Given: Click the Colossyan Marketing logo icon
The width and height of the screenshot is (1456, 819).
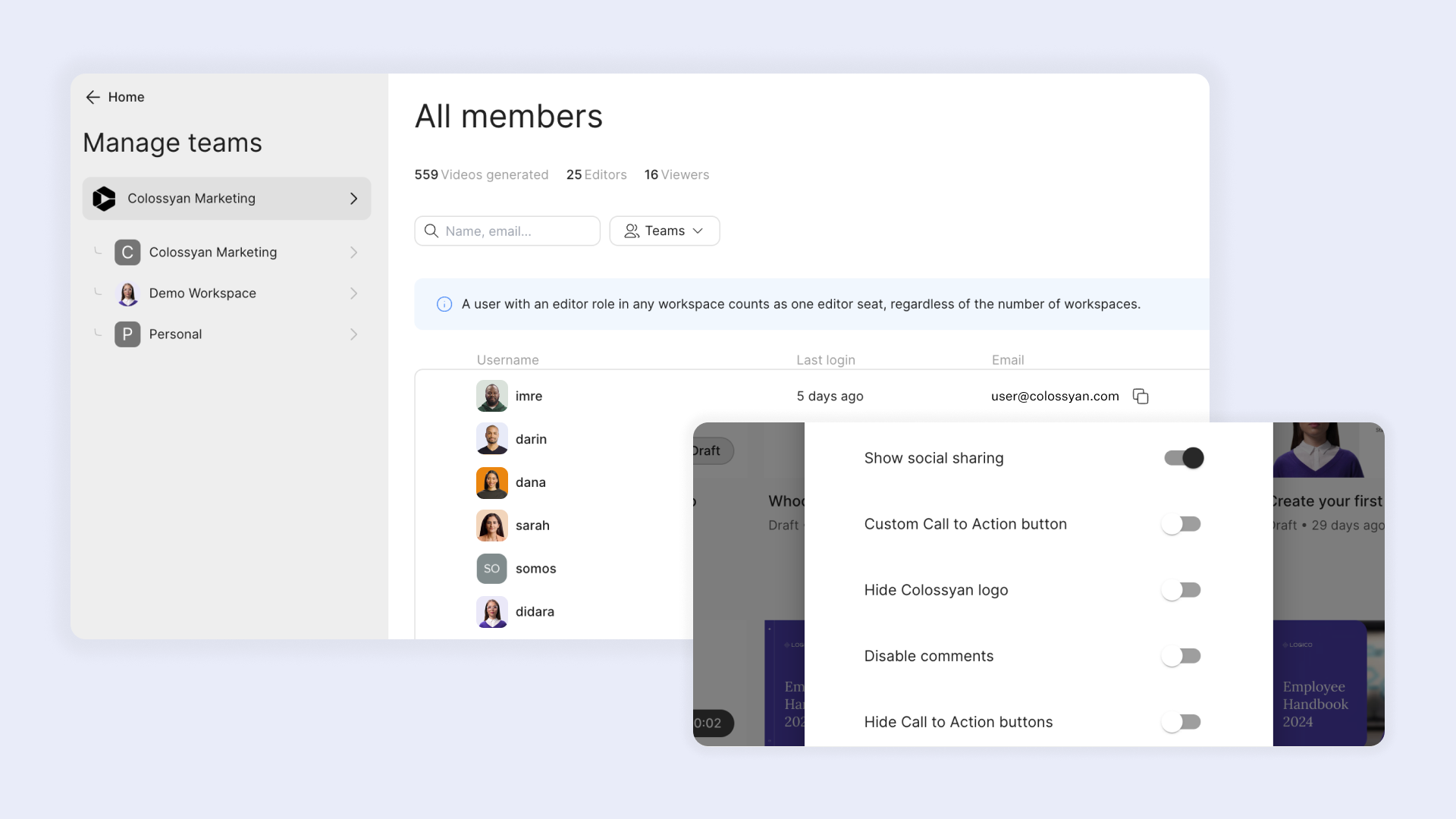Looking at the screenshot, I should (x=104, y=199).
